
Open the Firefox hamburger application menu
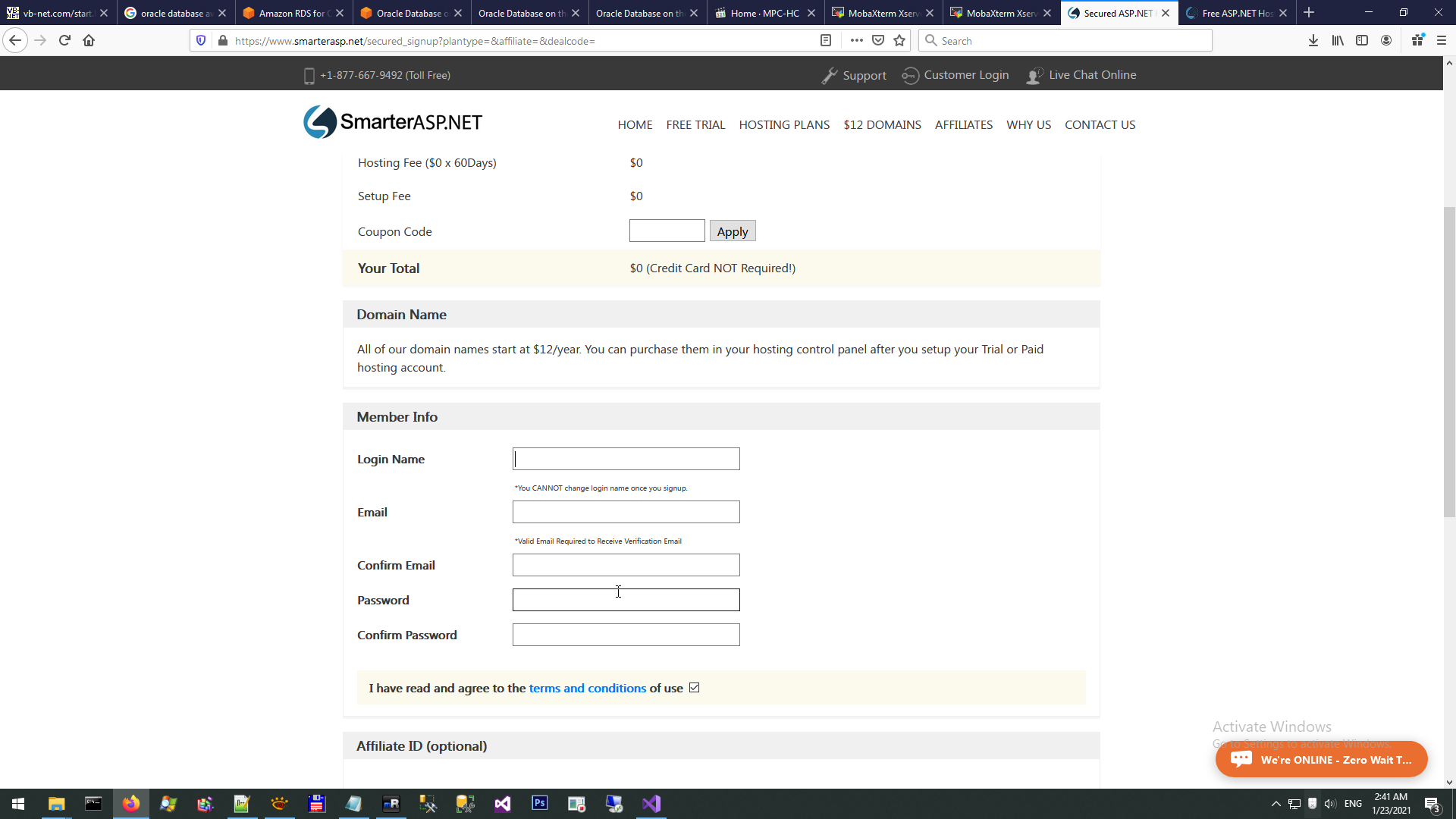click(1442, 41)
